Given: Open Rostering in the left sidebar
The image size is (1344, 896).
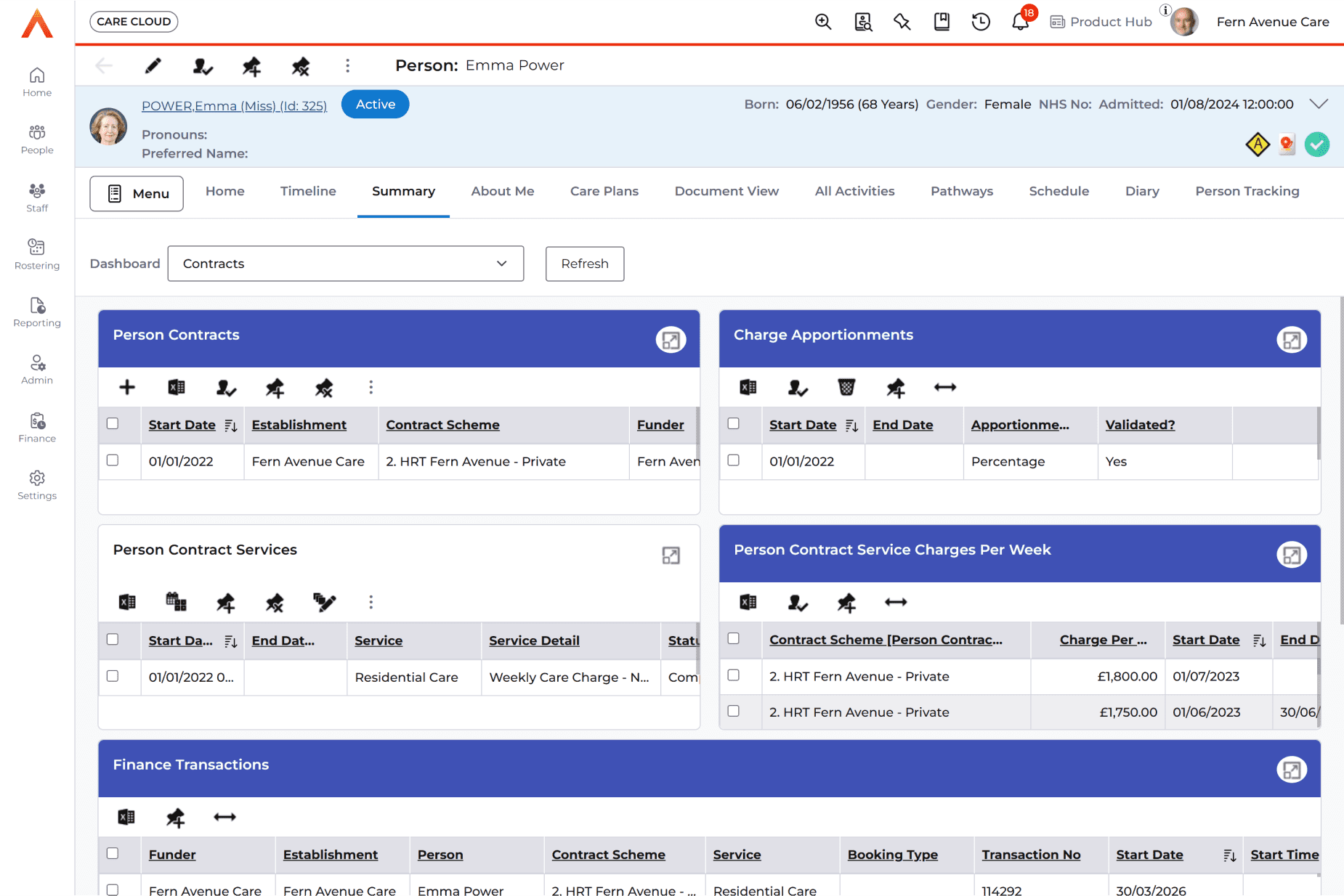Looking at the screenshot, I should pos(37,254).
